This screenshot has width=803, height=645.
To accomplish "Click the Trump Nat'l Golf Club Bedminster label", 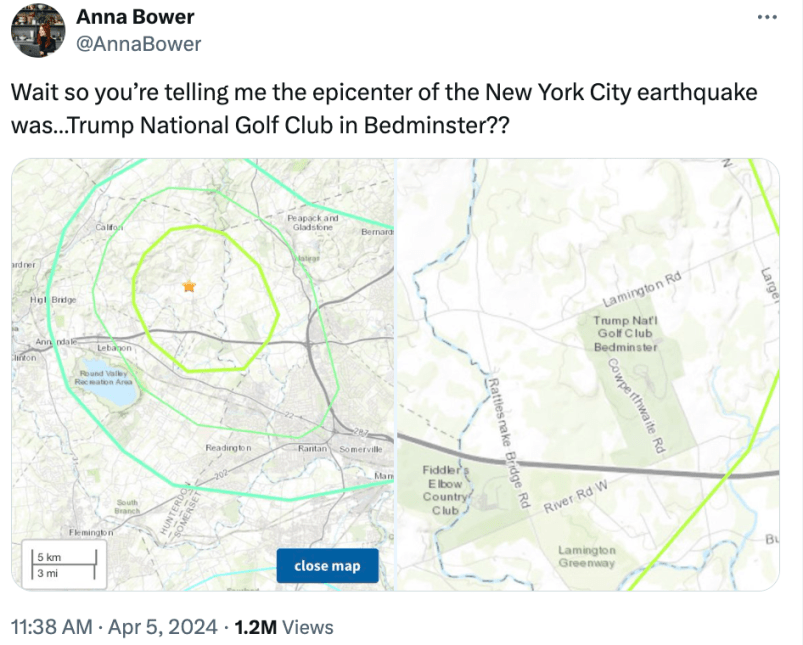I will pyautogui.click(x=626, y=333).
